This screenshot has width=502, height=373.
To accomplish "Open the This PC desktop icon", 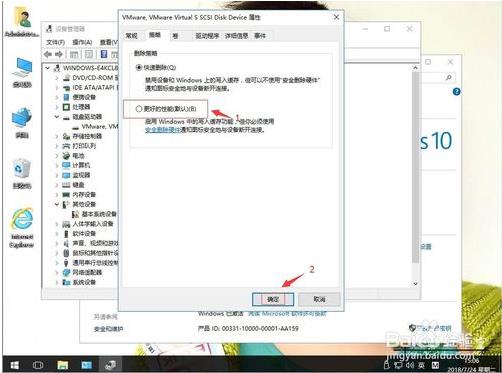I will 22,73.
